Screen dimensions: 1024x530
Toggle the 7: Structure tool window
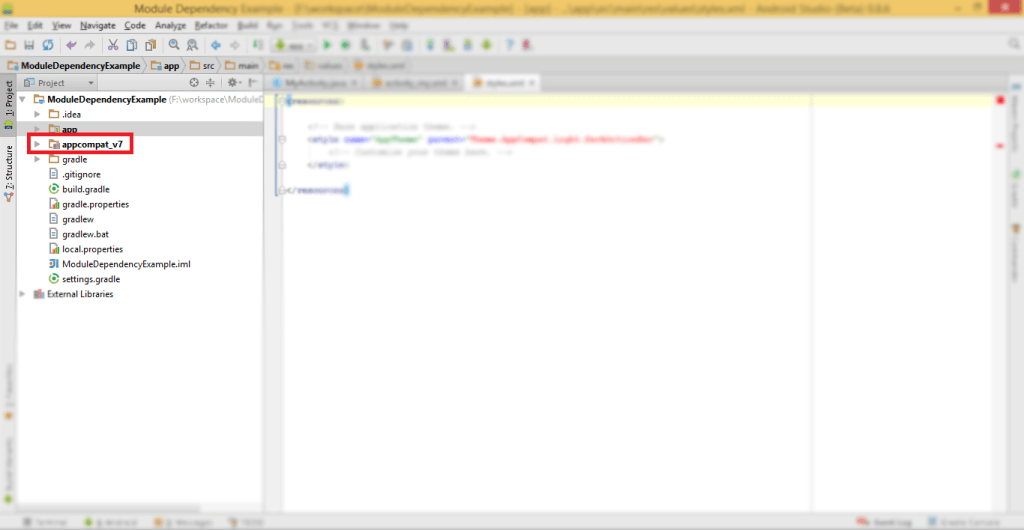point(8,172)
